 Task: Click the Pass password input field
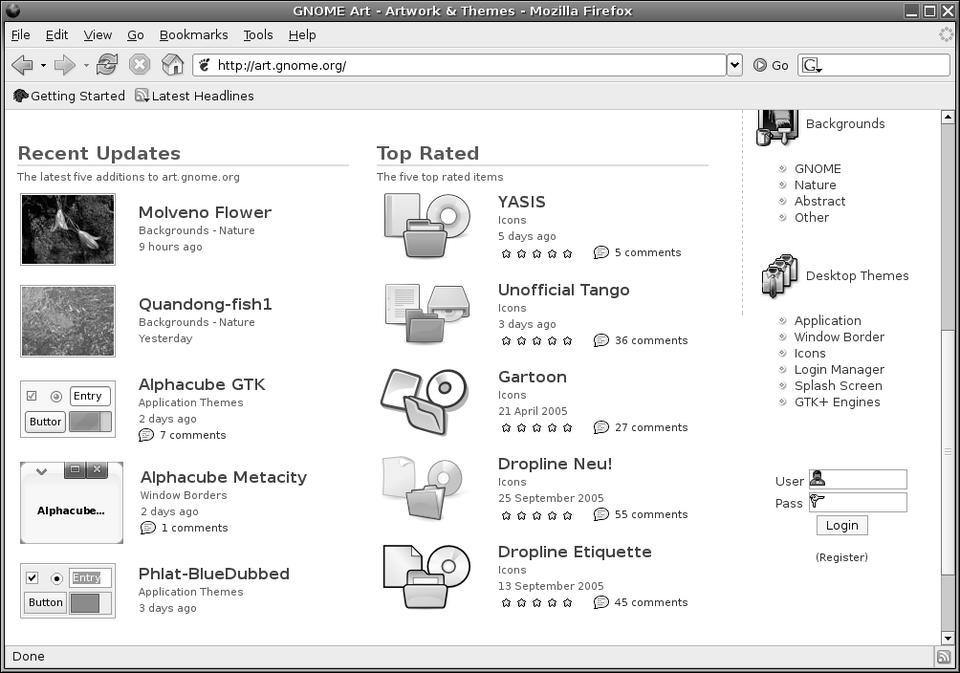[x=858, y=502]
